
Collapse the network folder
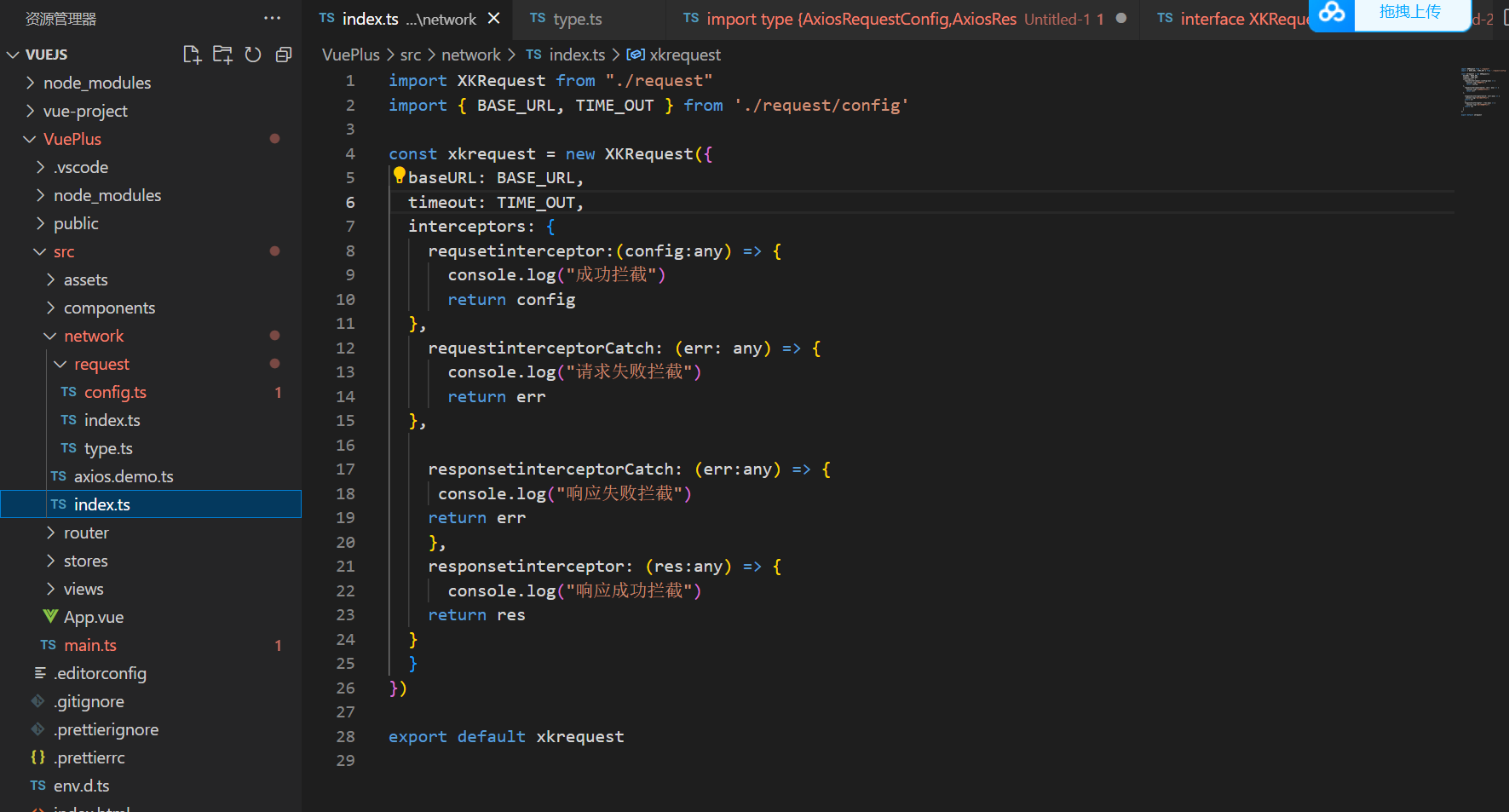point(94,336)
